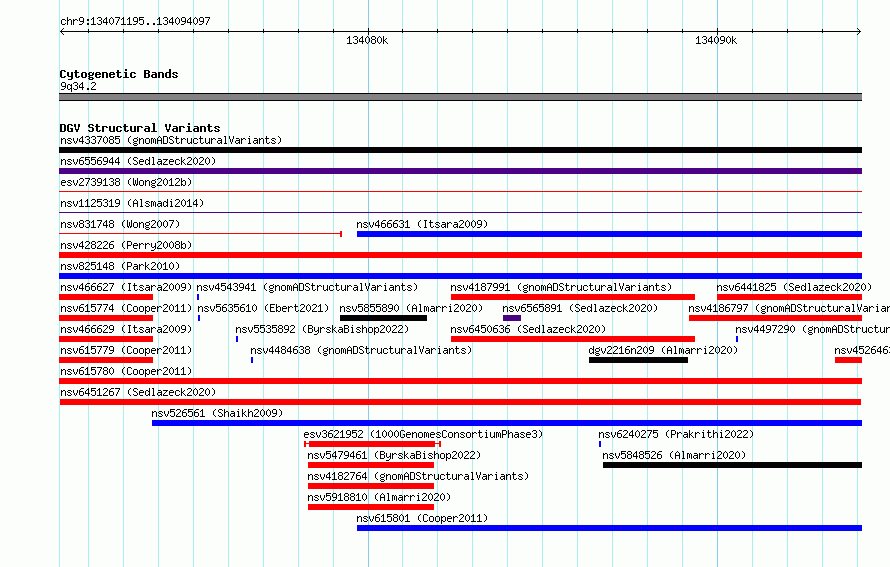This screenshot has width=890, height=567.
Task: Click nsv5635610 (Ebert2021) variant label
Action: pos(263,308)
